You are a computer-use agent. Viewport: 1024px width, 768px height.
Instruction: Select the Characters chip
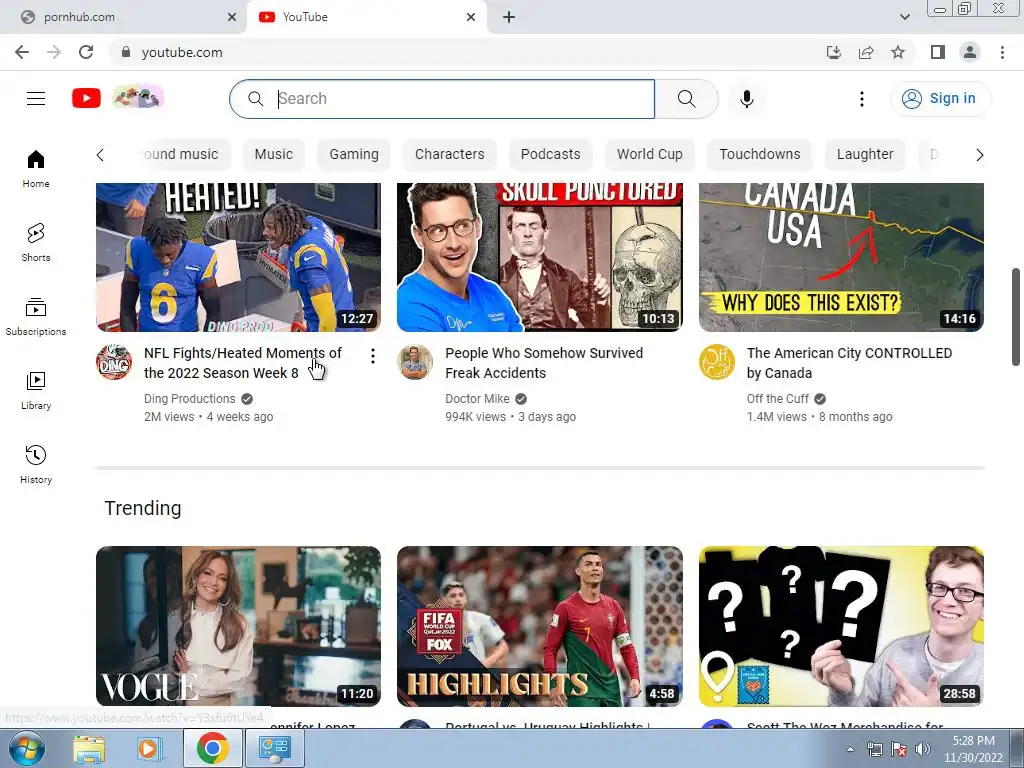tap(449, 154)
